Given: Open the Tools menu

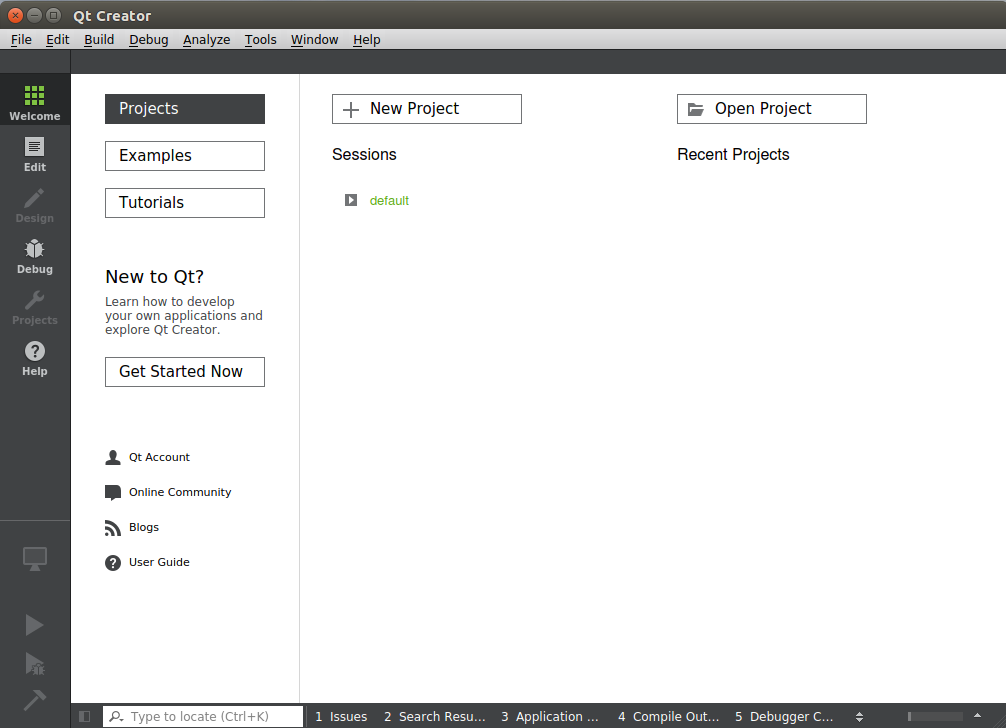Looking at the screenshot, I should tap(260, 40).
